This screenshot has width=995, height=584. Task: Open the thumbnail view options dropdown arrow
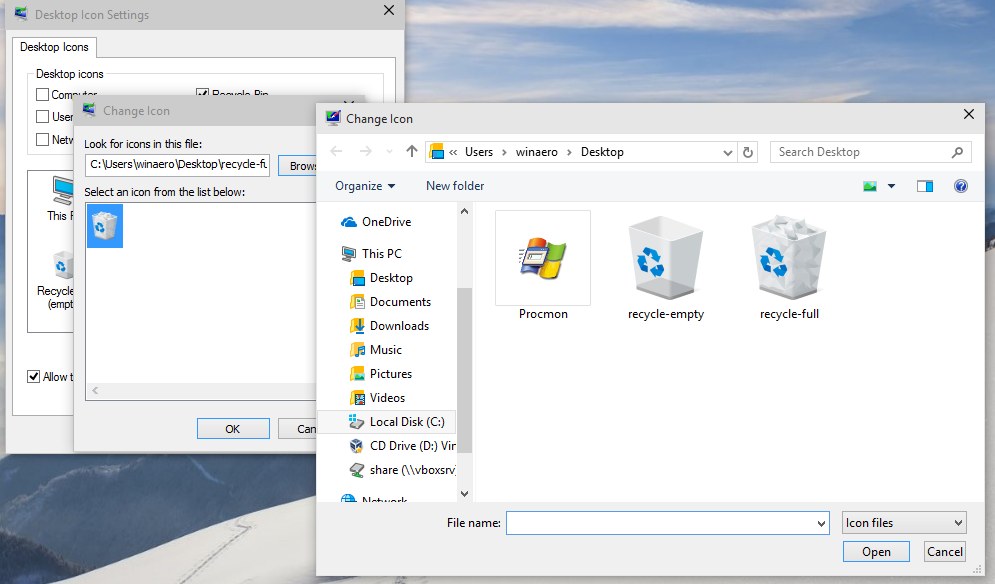coord(890,185)
